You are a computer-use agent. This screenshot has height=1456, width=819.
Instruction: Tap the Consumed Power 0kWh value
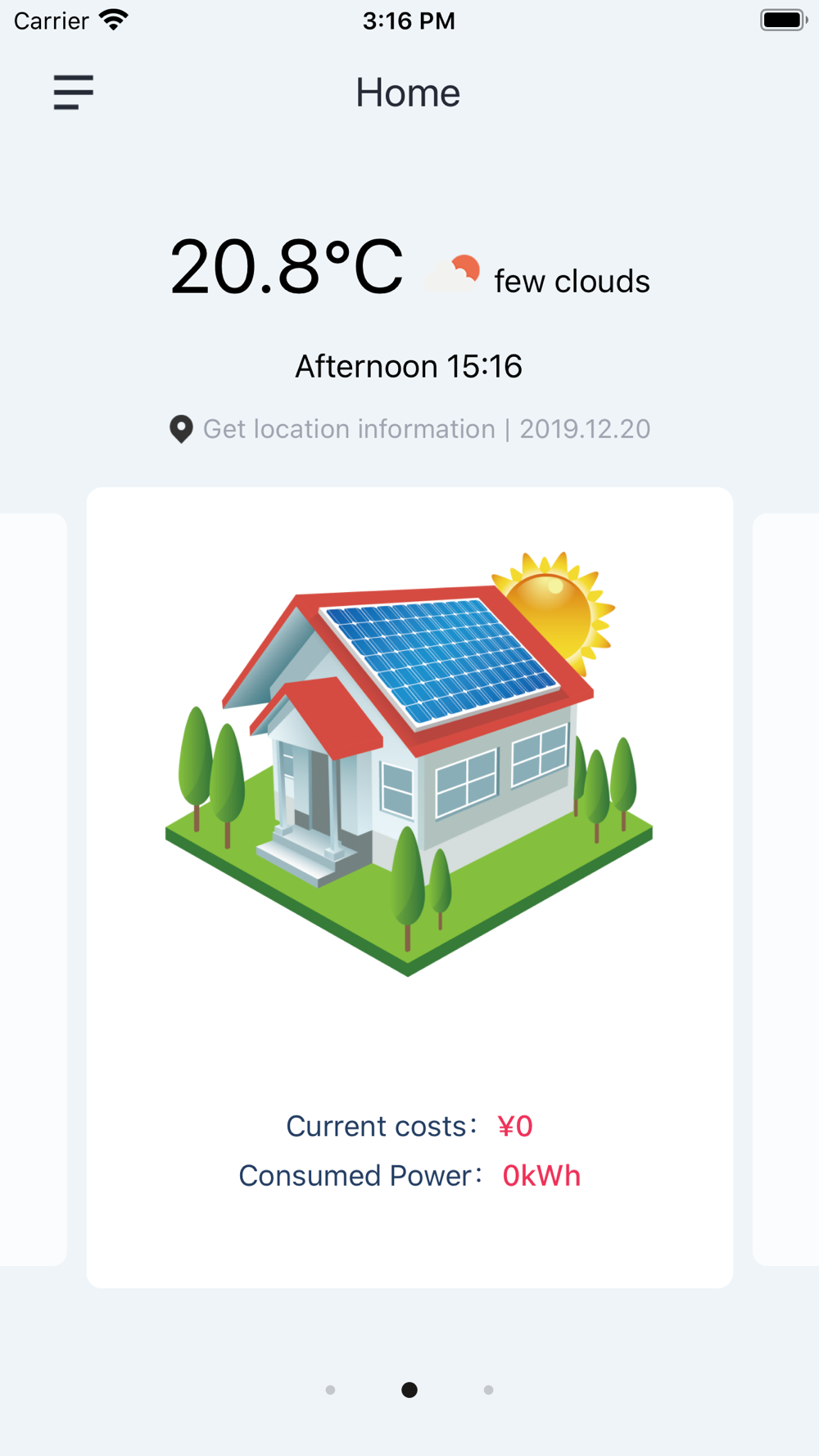(x=541, y=1176)
